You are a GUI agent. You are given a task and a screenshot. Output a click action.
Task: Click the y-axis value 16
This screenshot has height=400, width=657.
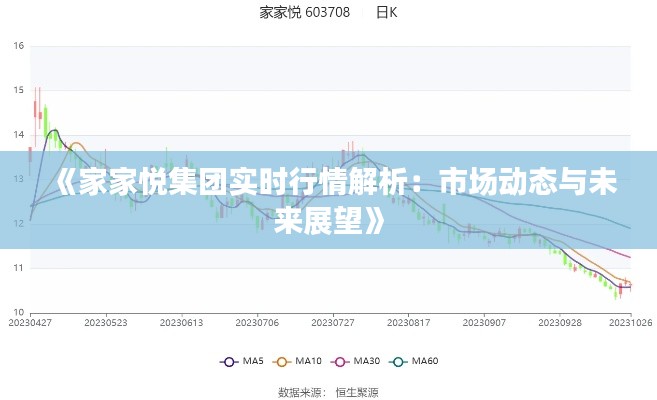tap(19, 46)
